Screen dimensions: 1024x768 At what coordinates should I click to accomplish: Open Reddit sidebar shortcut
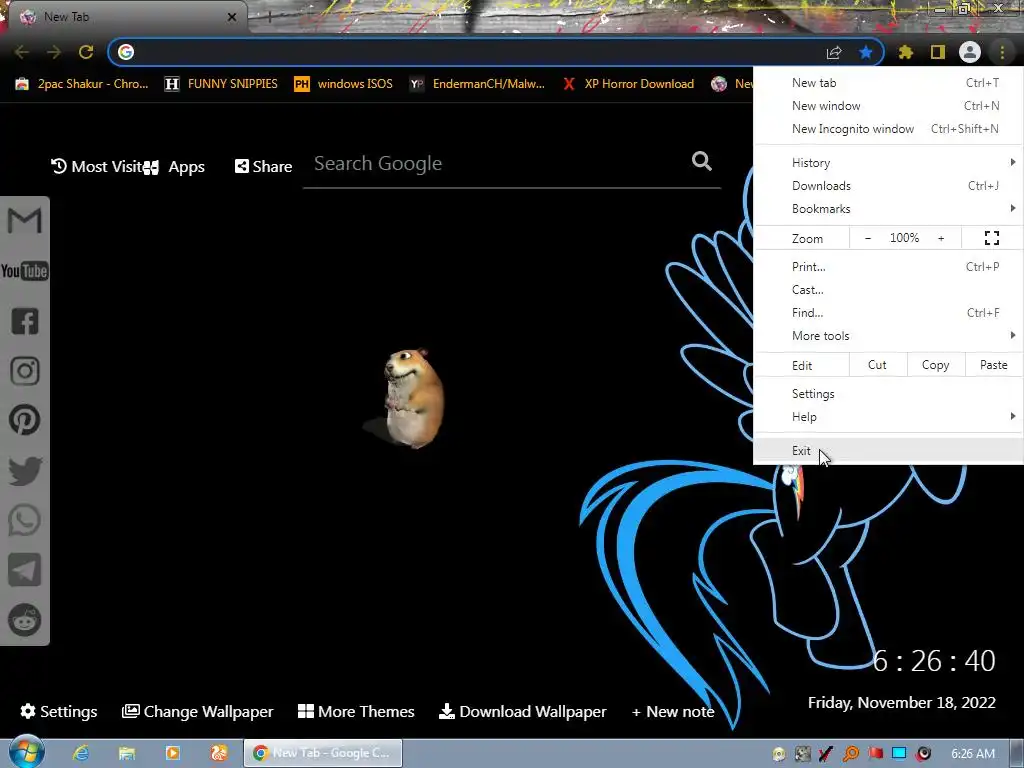coord(25,620)
